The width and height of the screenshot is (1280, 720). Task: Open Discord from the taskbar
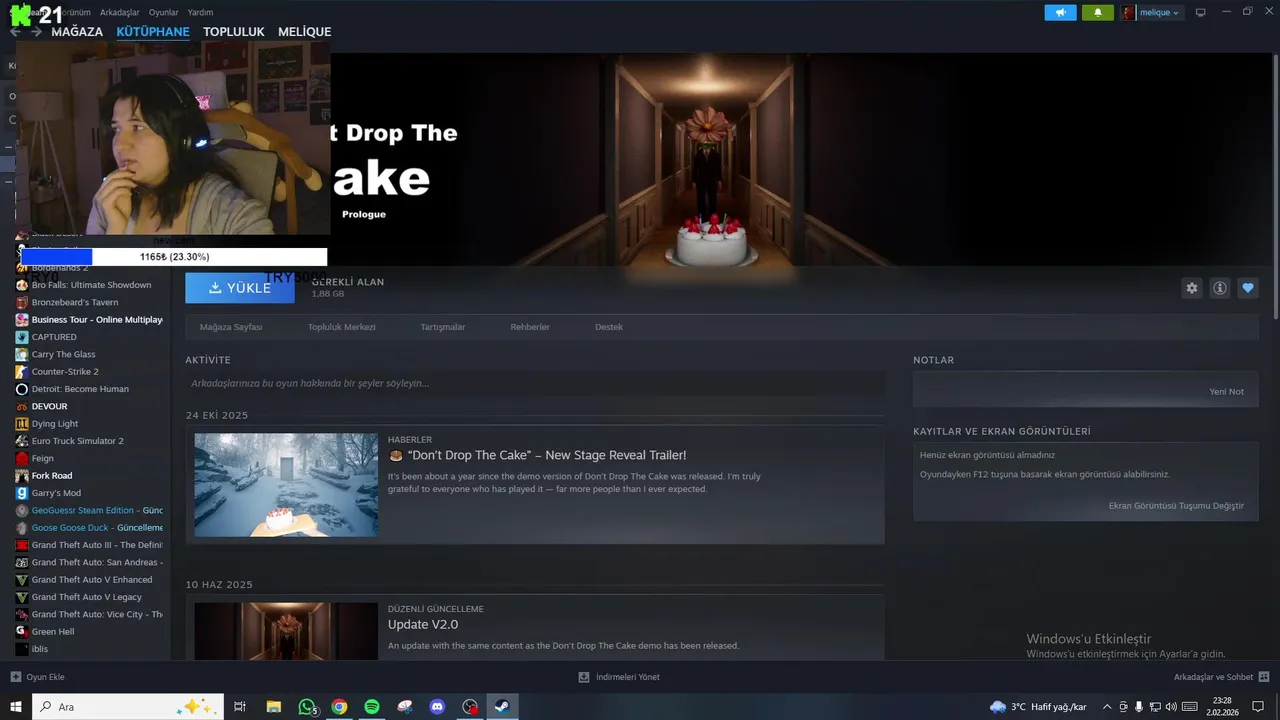pyautogui.click(x=437, y=707)
